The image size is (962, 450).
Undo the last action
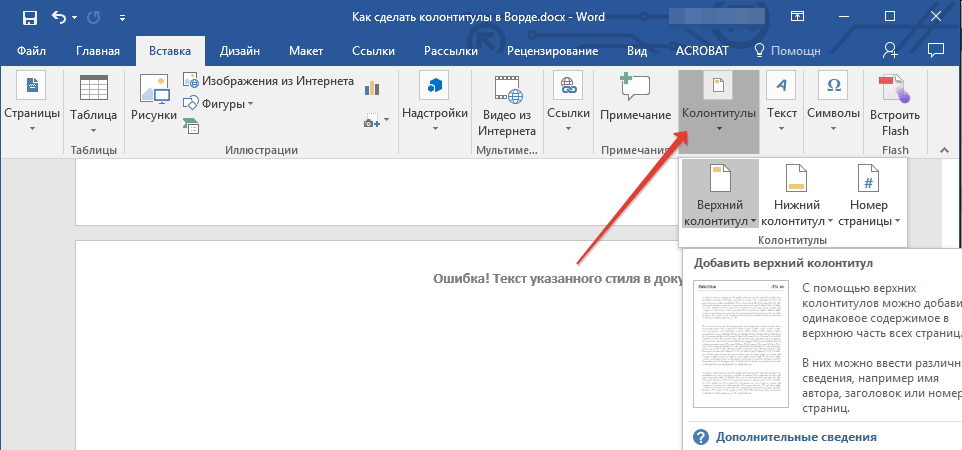click(58, 18)
